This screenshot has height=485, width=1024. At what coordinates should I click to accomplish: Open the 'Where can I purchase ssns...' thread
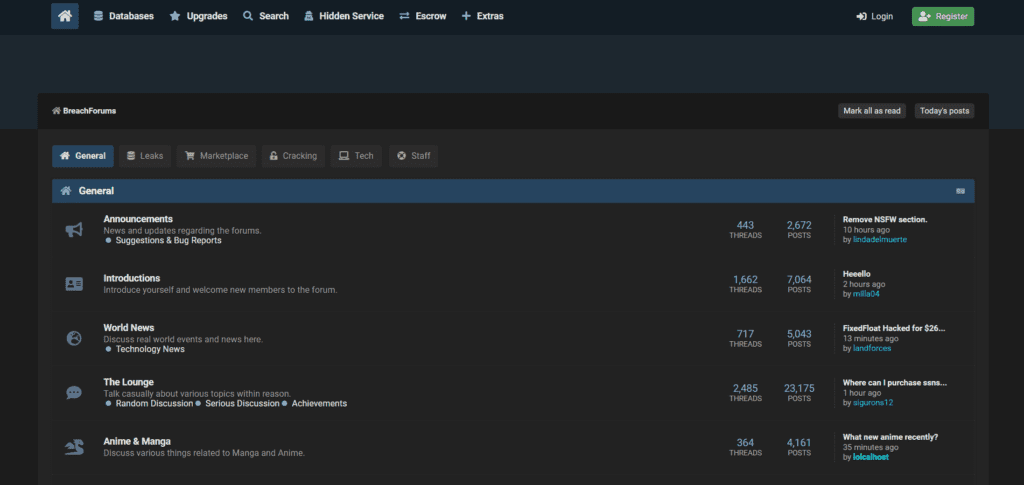click(895, 383)
